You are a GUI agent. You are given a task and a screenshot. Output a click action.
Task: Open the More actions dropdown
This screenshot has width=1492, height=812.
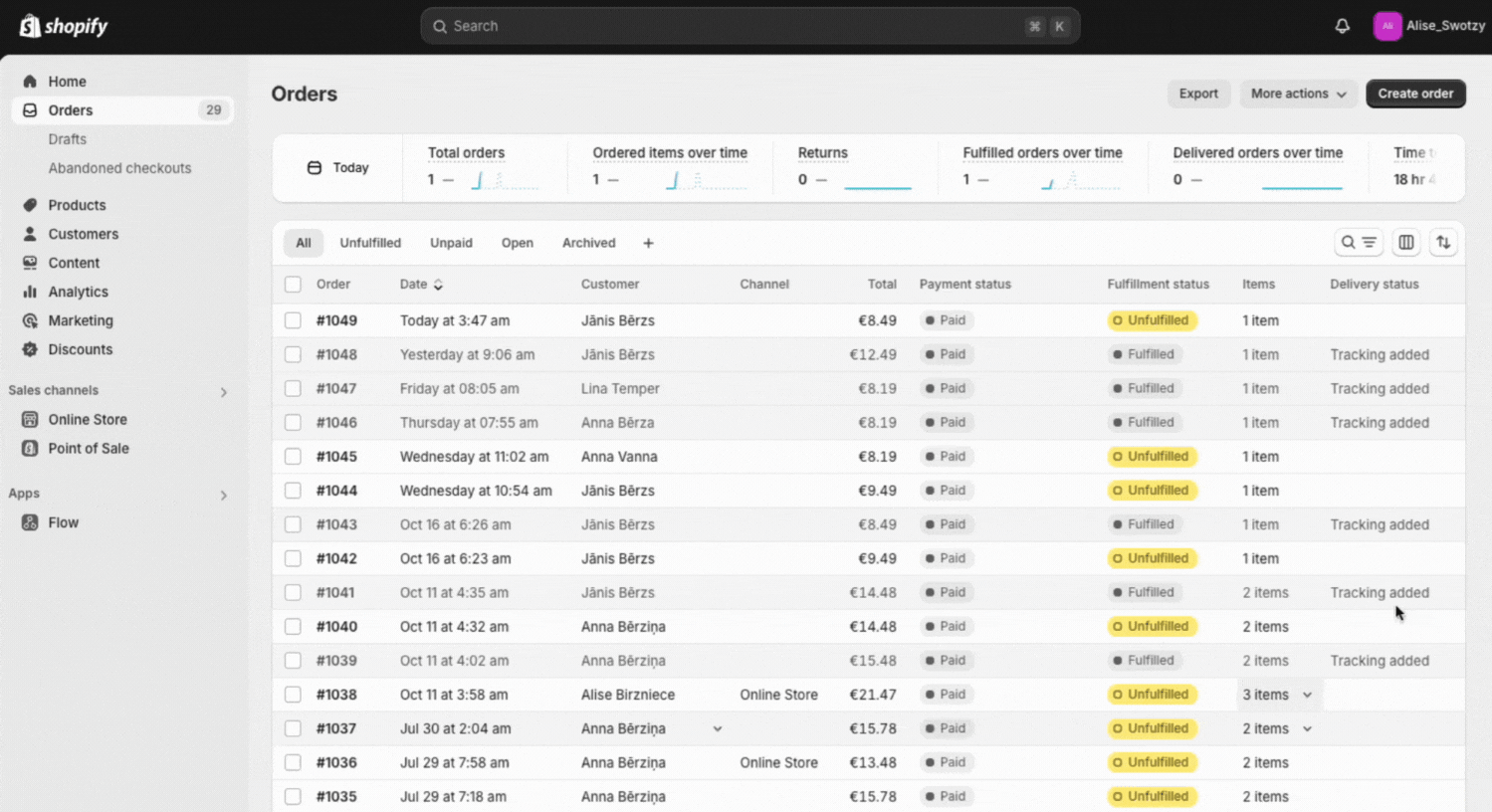point(1298,94)
